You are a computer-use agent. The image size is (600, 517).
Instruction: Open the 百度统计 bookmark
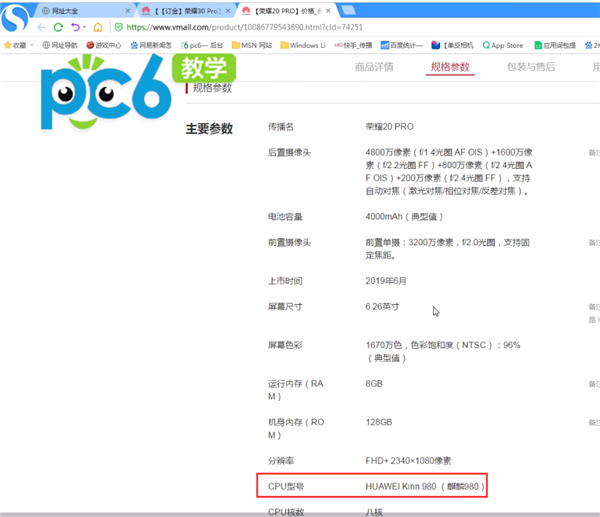[401, 45]
